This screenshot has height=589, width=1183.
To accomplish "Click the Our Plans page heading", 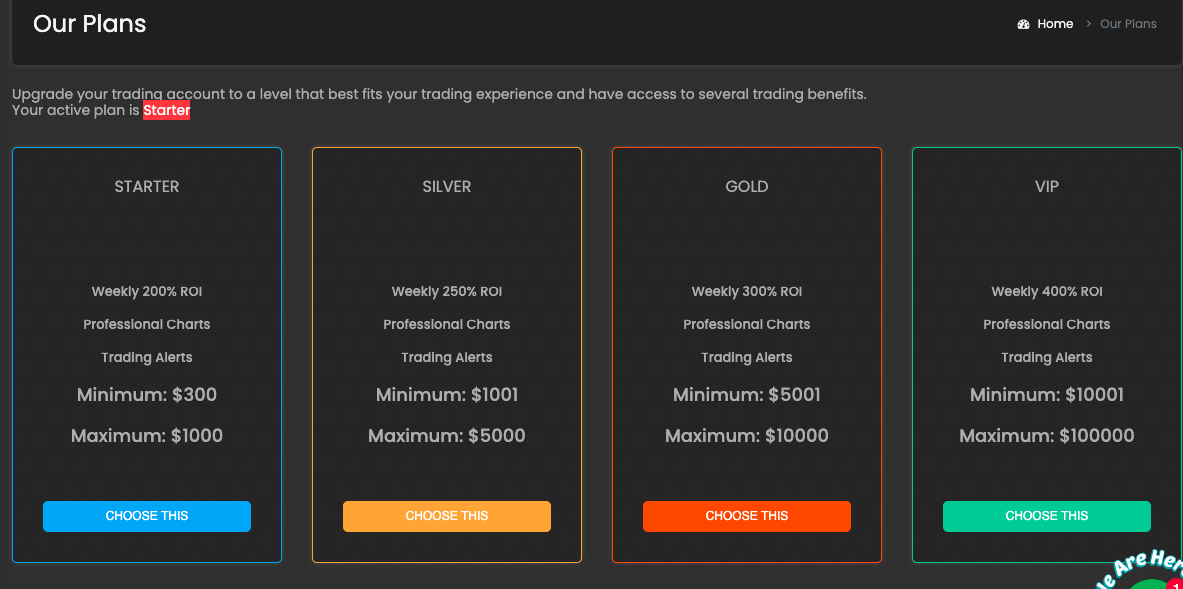I will coord(90,24).
